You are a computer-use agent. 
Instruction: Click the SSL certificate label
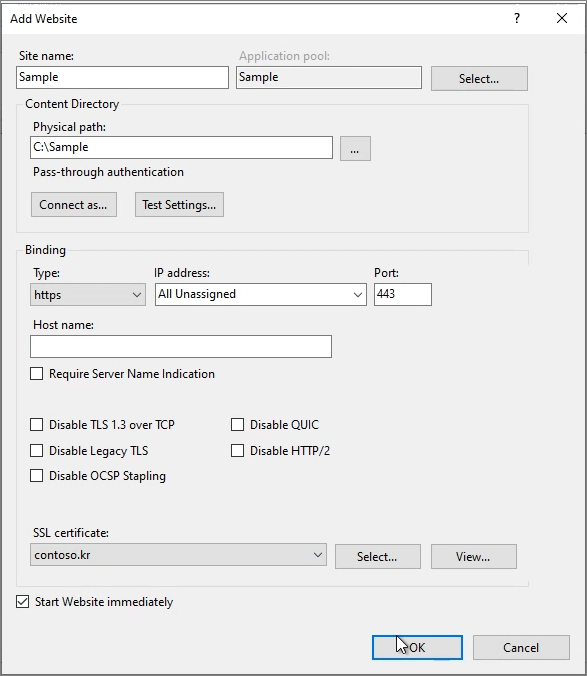(71, 533)
